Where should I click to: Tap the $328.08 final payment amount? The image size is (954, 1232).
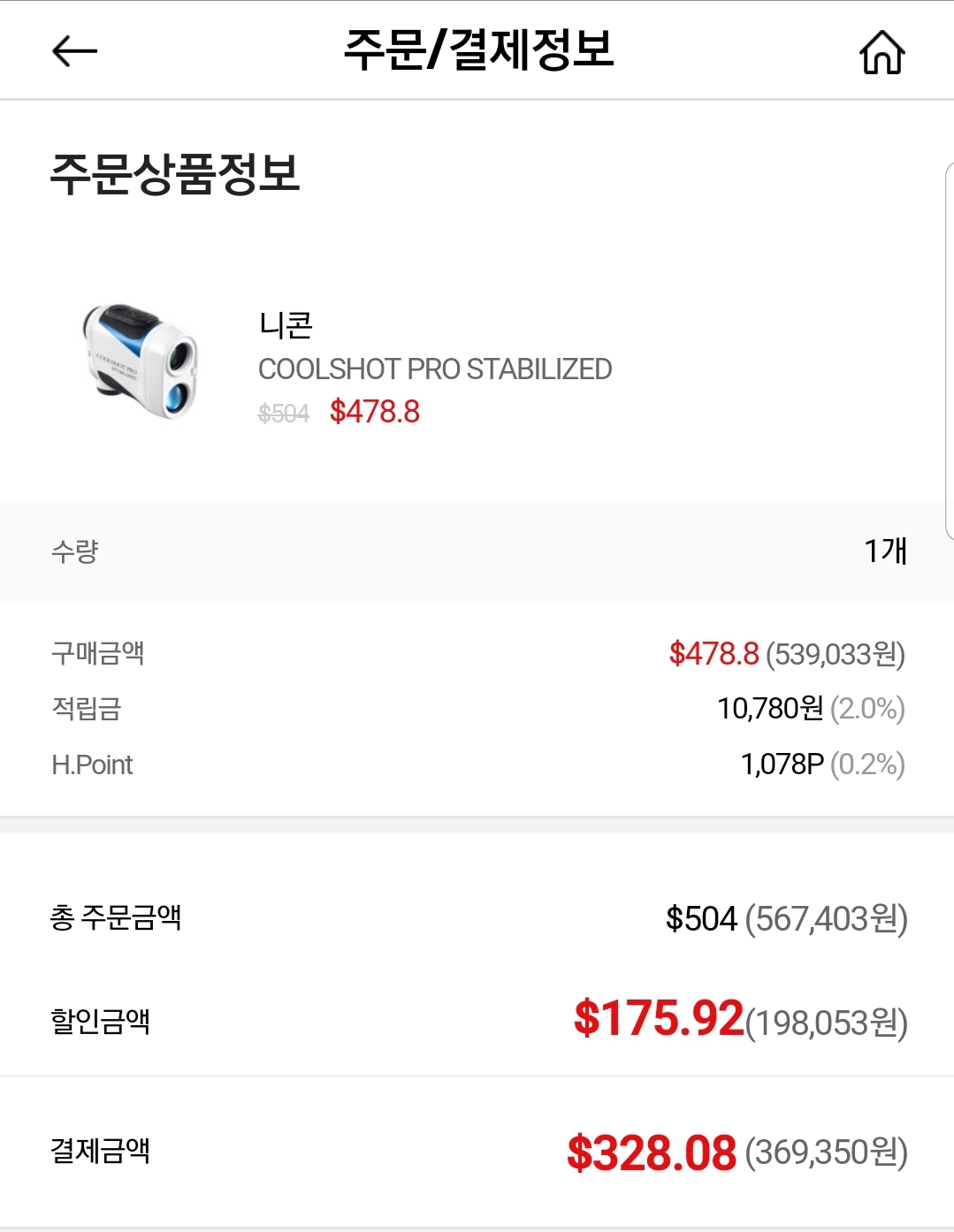[652, 1153]
